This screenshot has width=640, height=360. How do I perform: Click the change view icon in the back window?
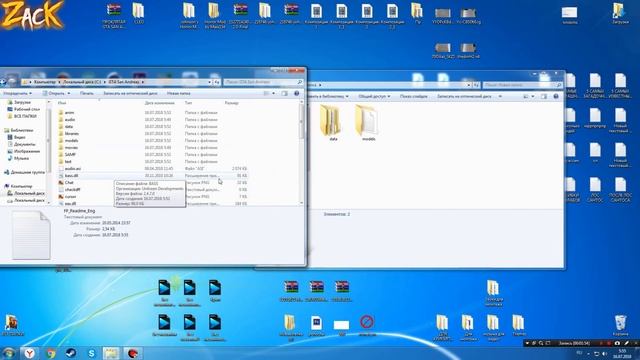point(526,96)
